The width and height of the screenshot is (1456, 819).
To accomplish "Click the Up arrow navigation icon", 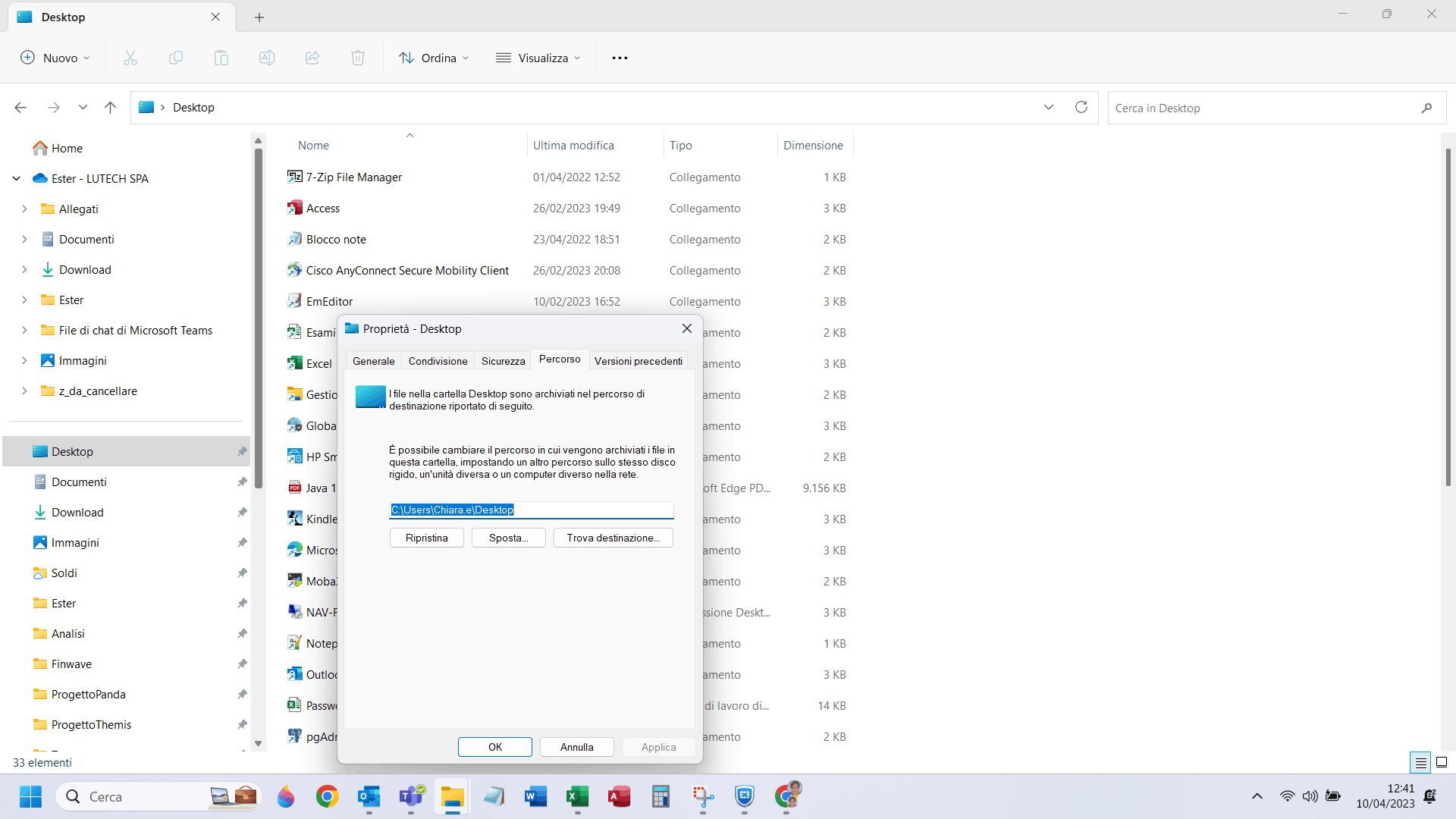I will 110,108.
